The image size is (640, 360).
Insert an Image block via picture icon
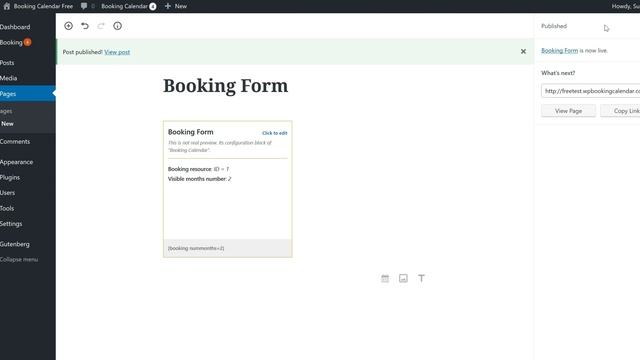click(403, 278)
